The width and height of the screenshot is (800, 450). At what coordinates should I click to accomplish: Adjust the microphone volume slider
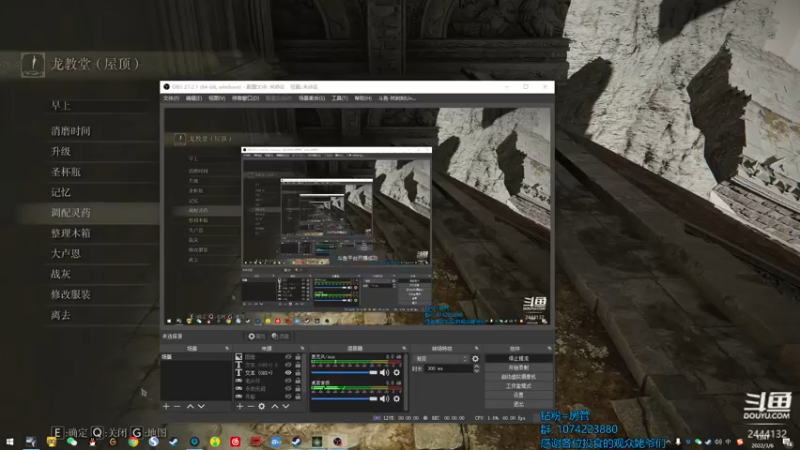344,373
